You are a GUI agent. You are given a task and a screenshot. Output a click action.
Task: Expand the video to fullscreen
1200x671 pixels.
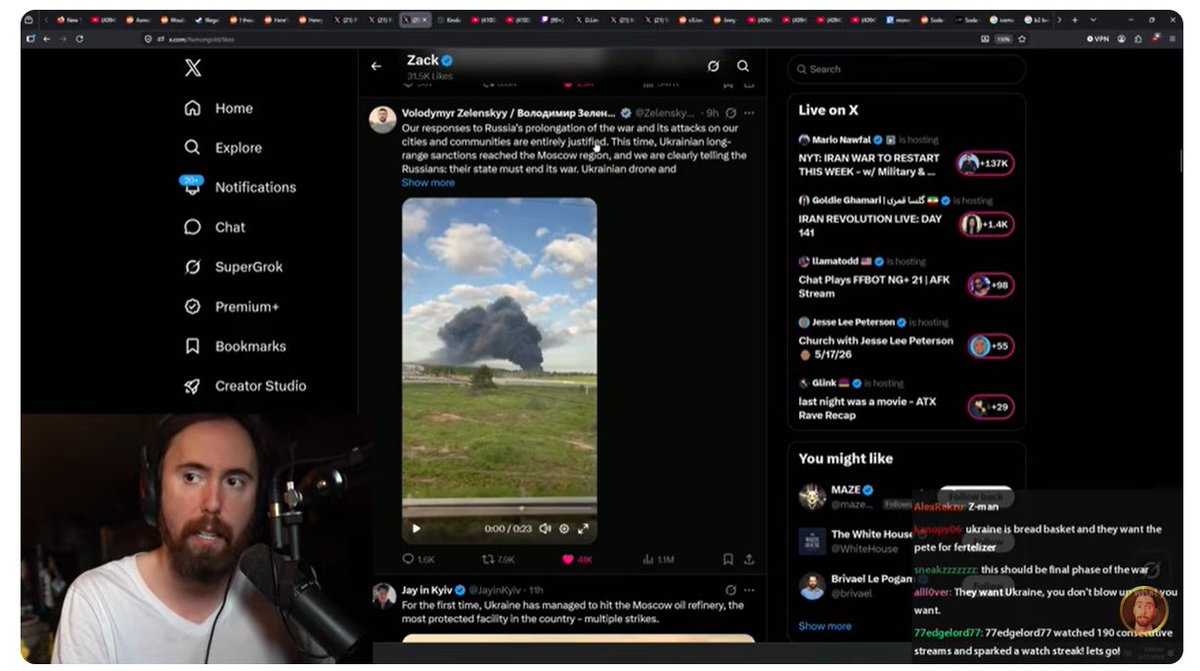583,528
